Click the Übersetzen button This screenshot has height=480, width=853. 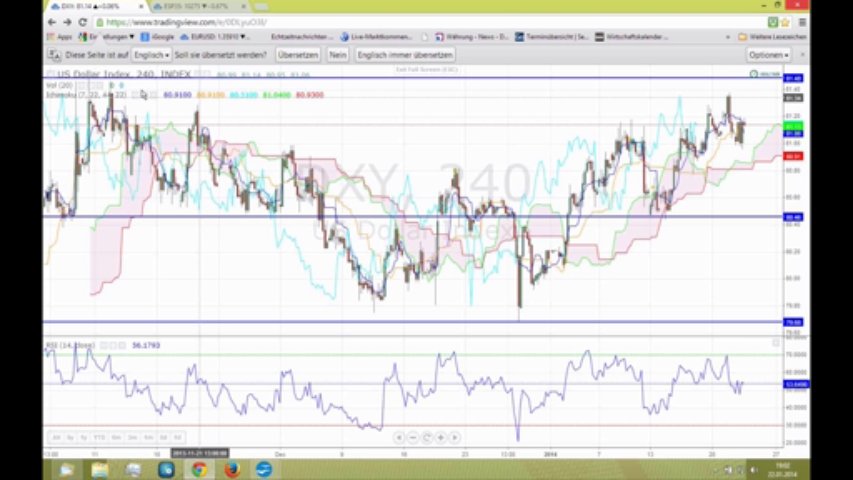tap(298, 55)
